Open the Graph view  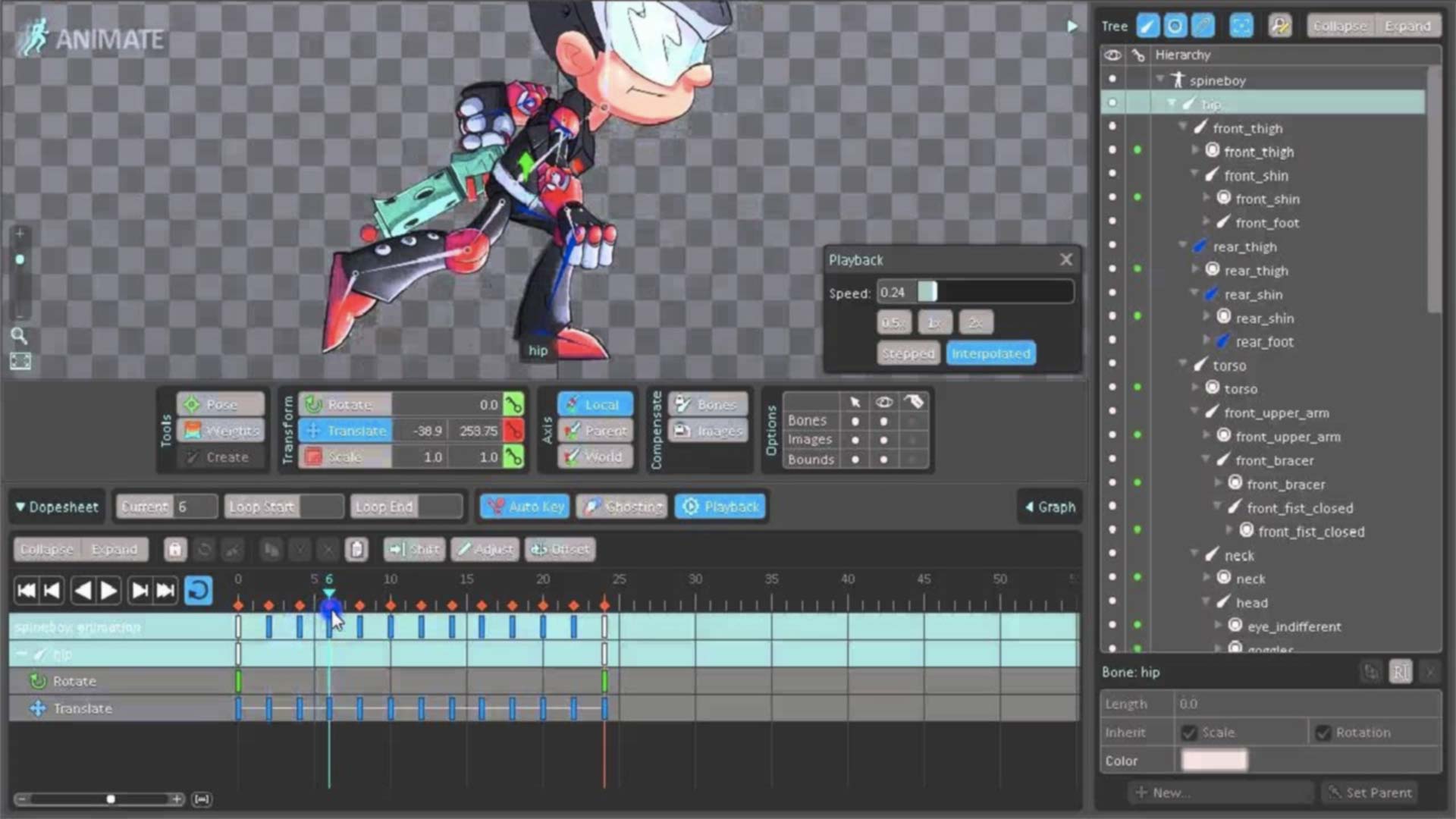pyautogui.click(x=1050, y=507)
